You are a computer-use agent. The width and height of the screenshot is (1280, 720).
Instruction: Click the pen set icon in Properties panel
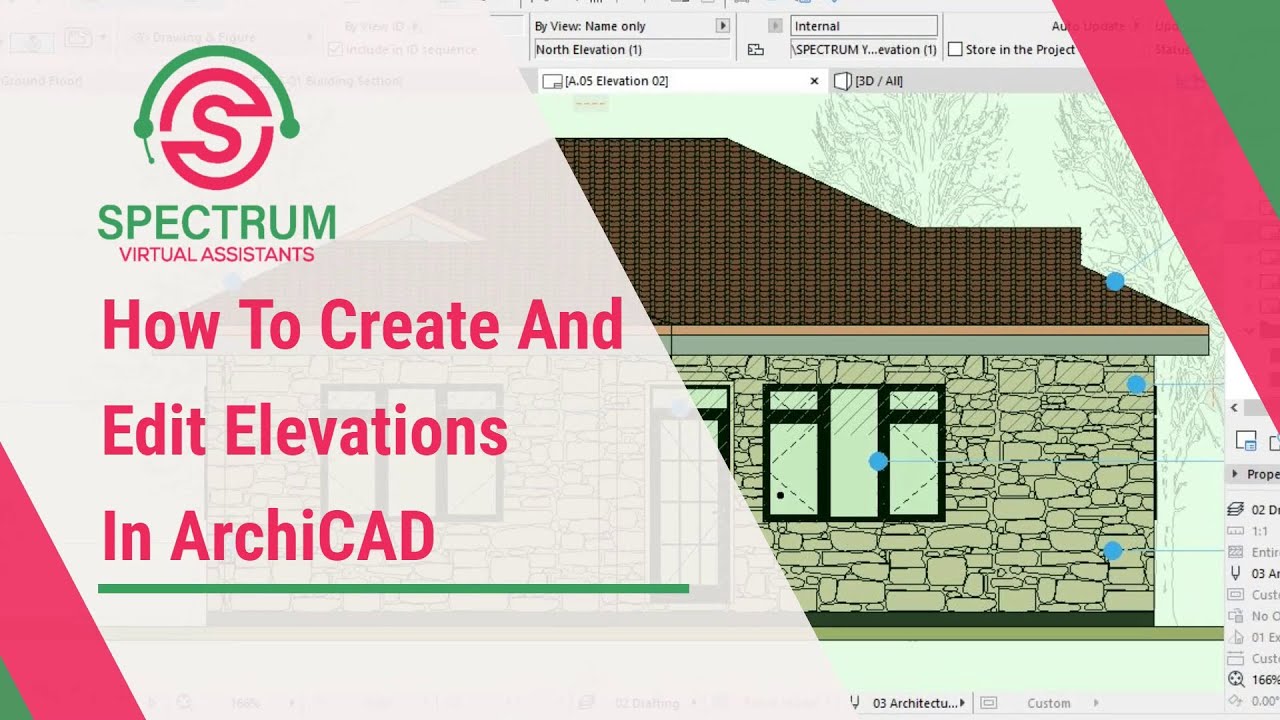1235,573
